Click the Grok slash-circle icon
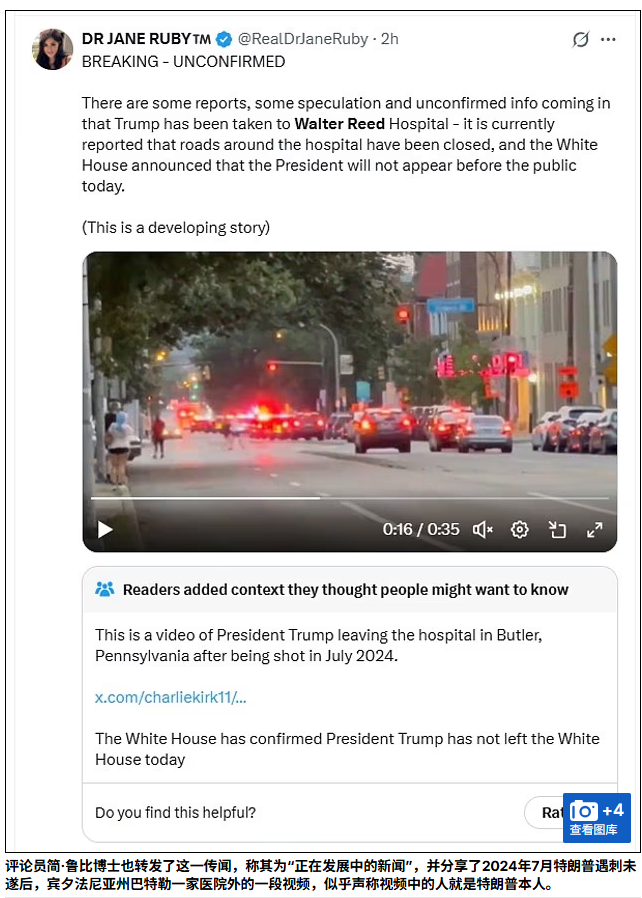This screenshot has height=898, width=642. [x=580, y=40]
